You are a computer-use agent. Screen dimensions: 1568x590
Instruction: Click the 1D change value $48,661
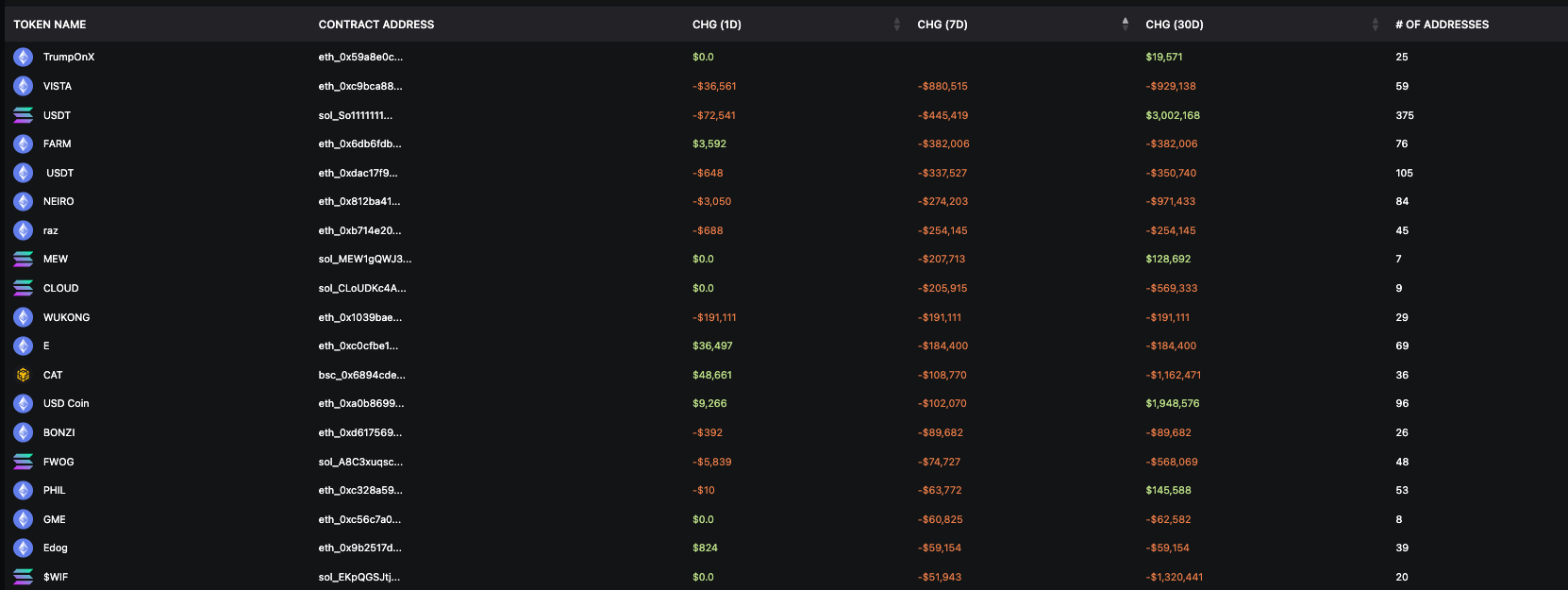pyautogui.click(x=712, y=375)
